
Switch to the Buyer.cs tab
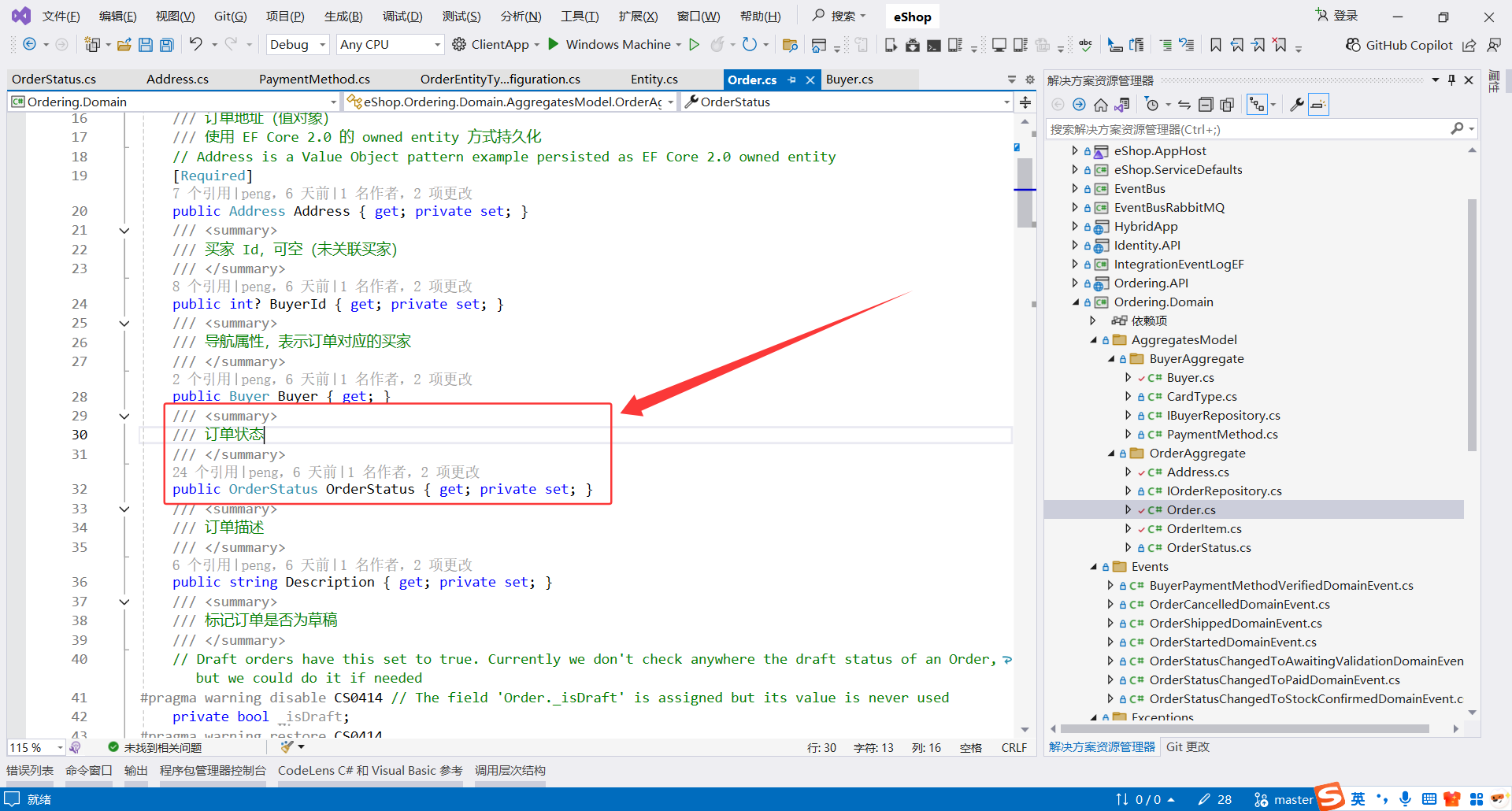849,80
